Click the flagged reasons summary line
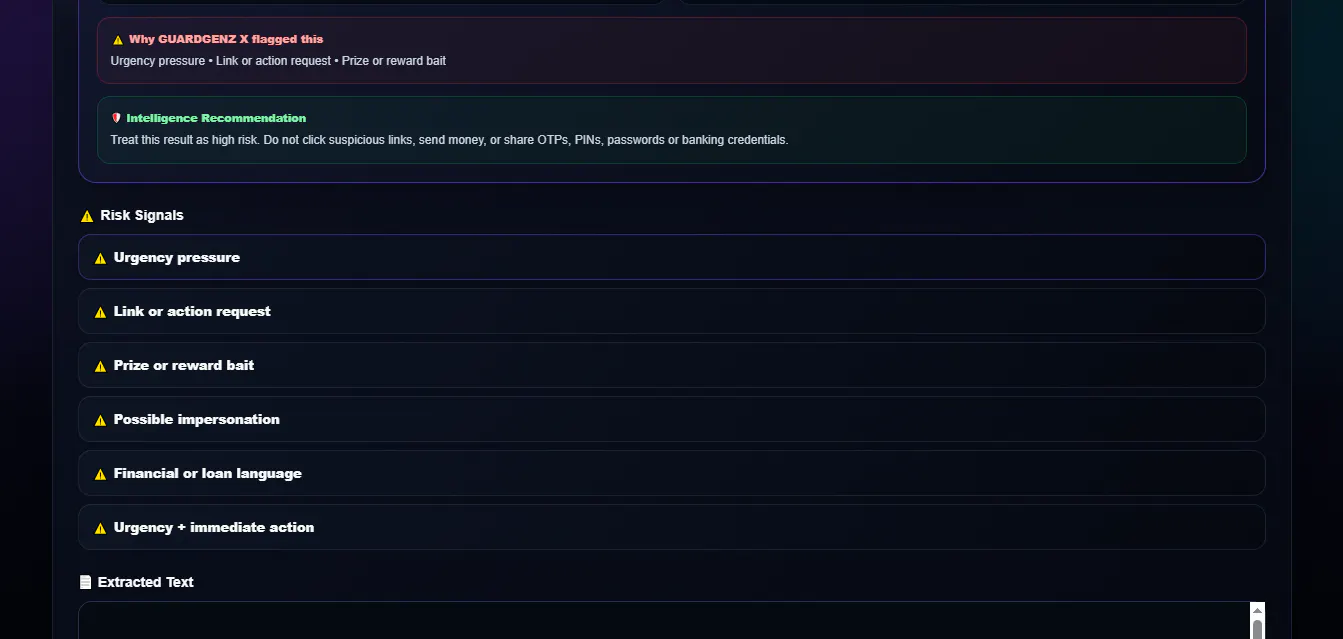The width and height of the screenshot is (1343, 639). (278, 61)
